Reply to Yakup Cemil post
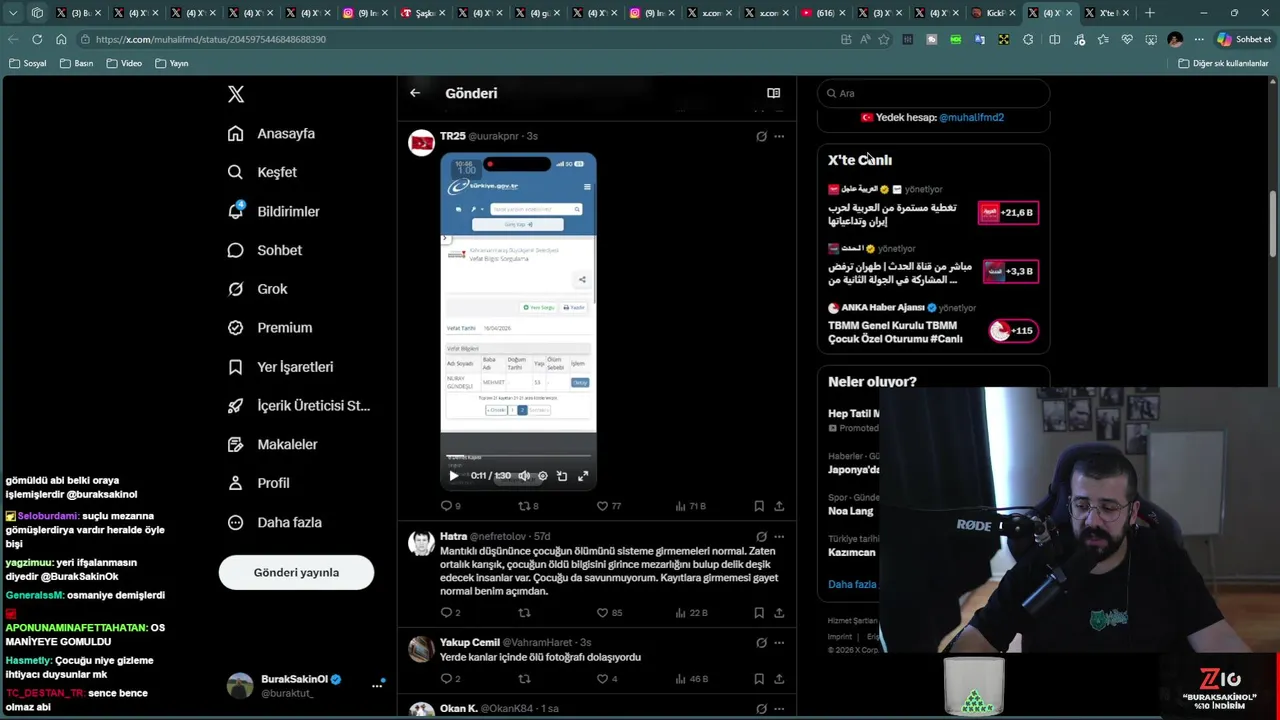Viewport: 1280px width, 720px height. (x=450, y=679)
